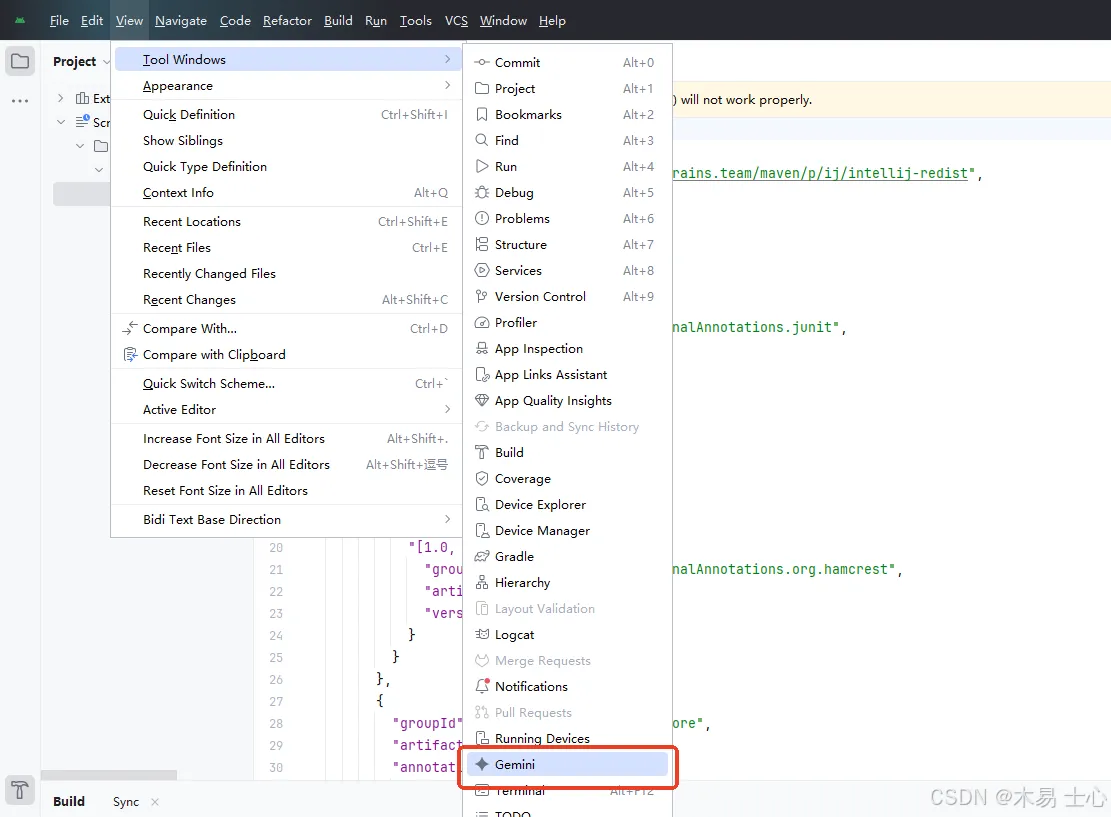Click line number 25 in gutter
Image resolution: width=1111 pixels, height=817 pixels.
[x=276, y=658]
